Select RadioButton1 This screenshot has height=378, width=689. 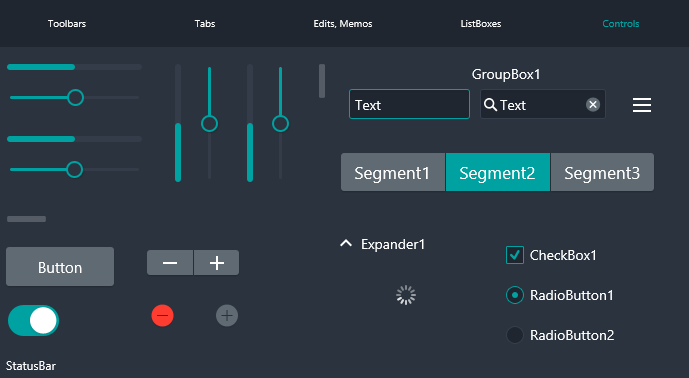tap(515, 295)
